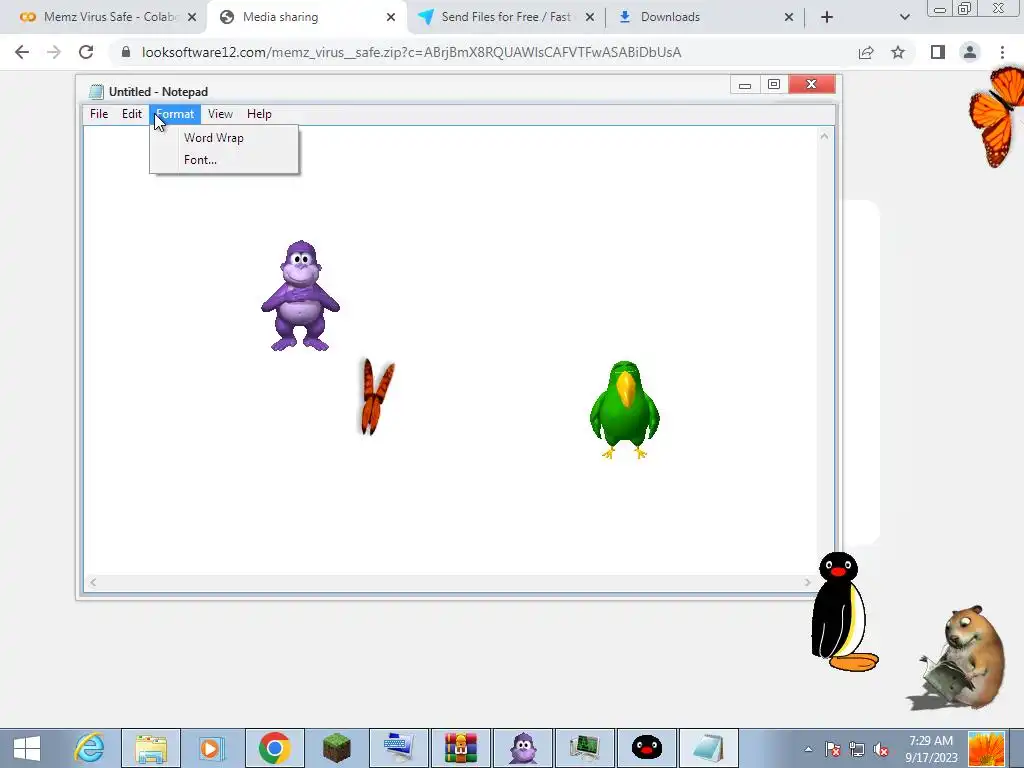Screen dimensions: 1024x768
Task: Toggle the Chrome side panel
Action: (938, 52)
